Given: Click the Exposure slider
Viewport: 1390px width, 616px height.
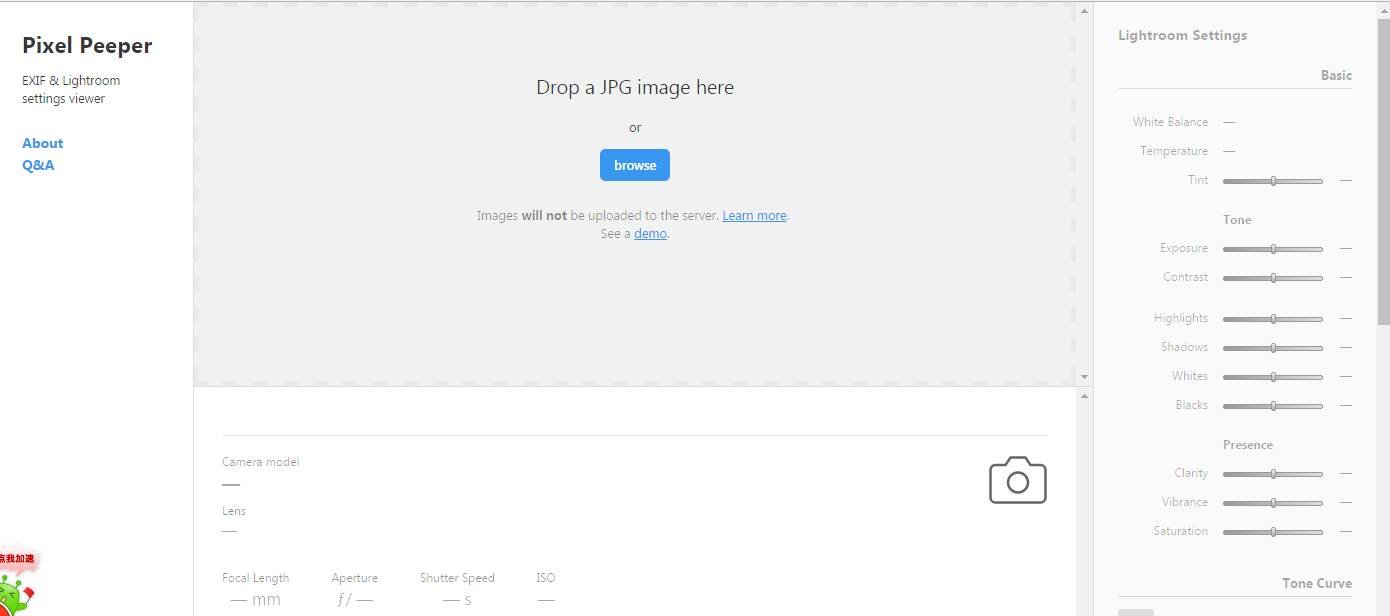Looking at the screenshot, I should pyautogui.click(x=1273, y=249).
